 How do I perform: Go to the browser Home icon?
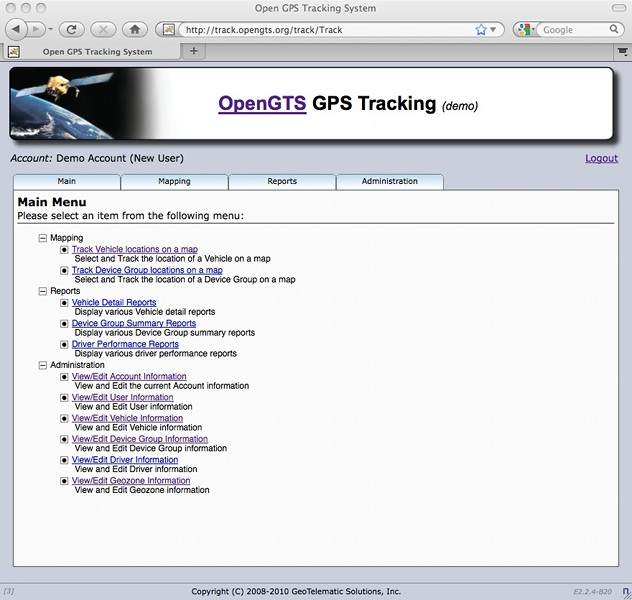[x=135, y=29]
